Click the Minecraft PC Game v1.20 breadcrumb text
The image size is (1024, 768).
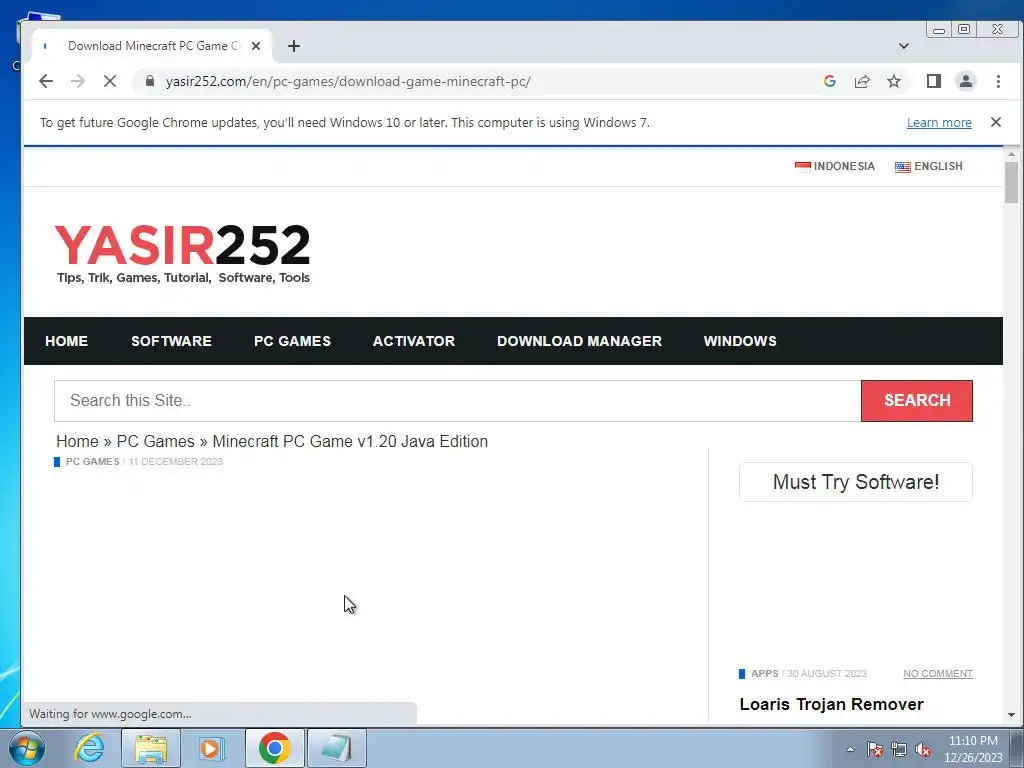point(350,441)
